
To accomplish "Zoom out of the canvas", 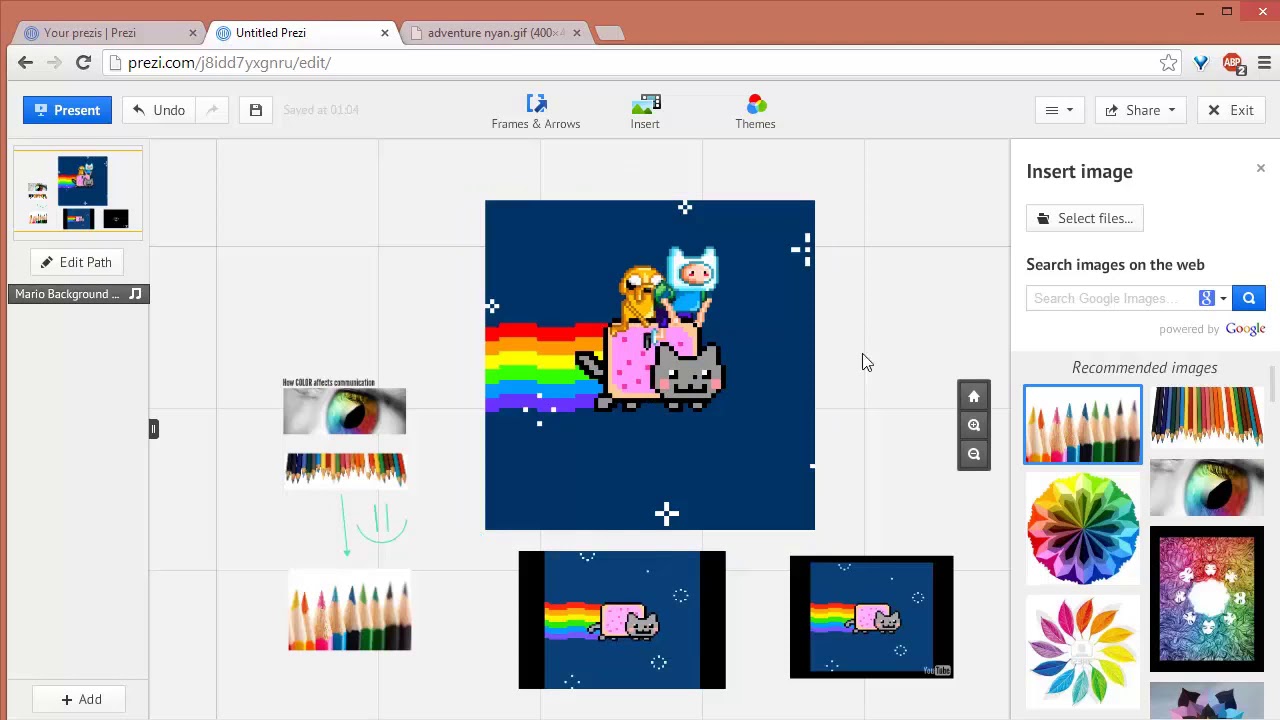I will point(974,454).
